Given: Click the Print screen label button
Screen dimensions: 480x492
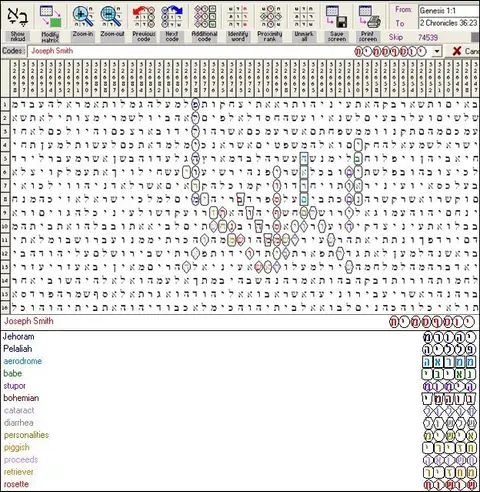Looking at the screenshot, I should tap(368, 37).
